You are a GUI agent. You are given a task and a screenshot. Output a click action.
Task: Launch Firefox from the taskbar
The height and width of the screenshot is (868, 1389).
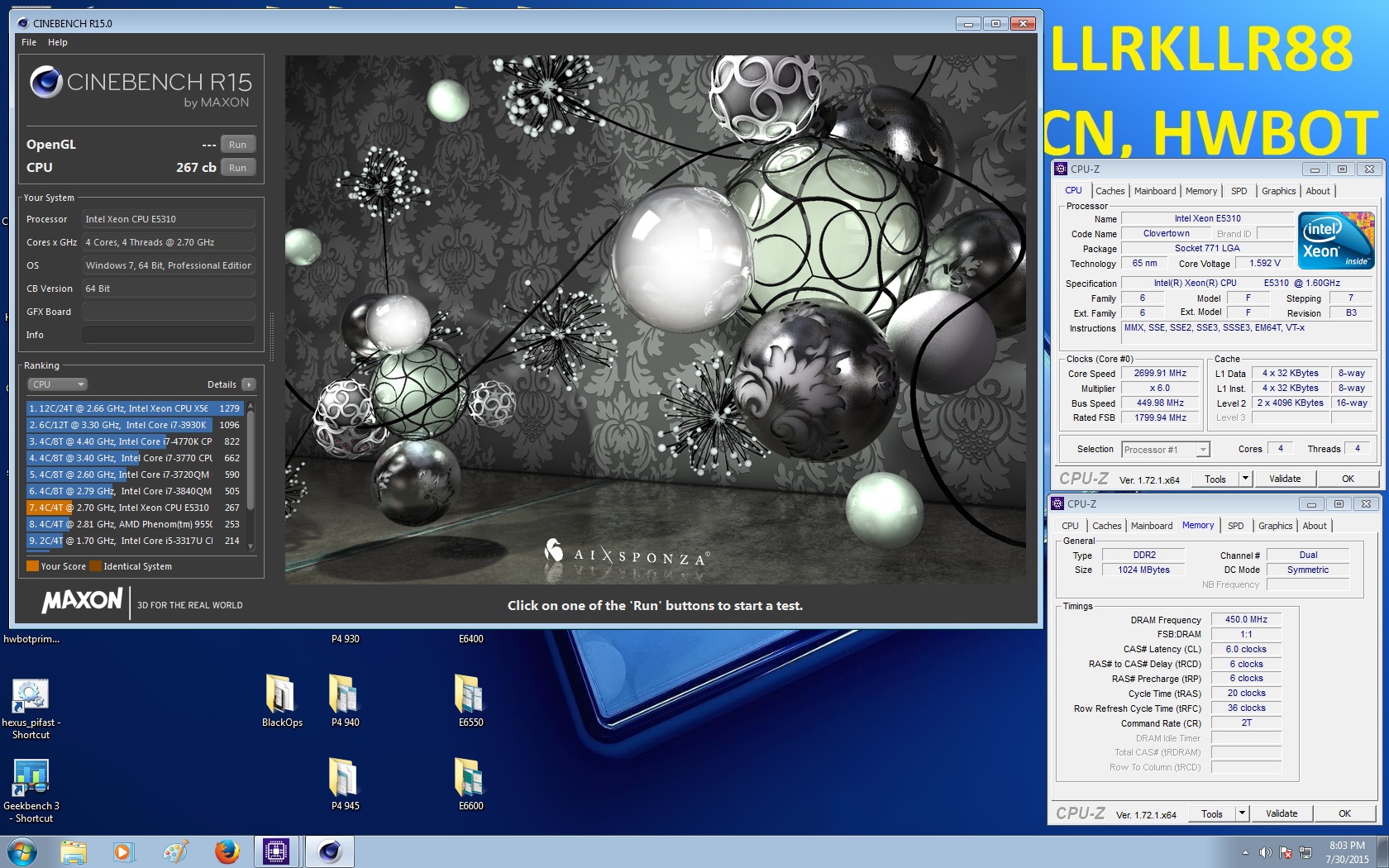tap(227, 851)
